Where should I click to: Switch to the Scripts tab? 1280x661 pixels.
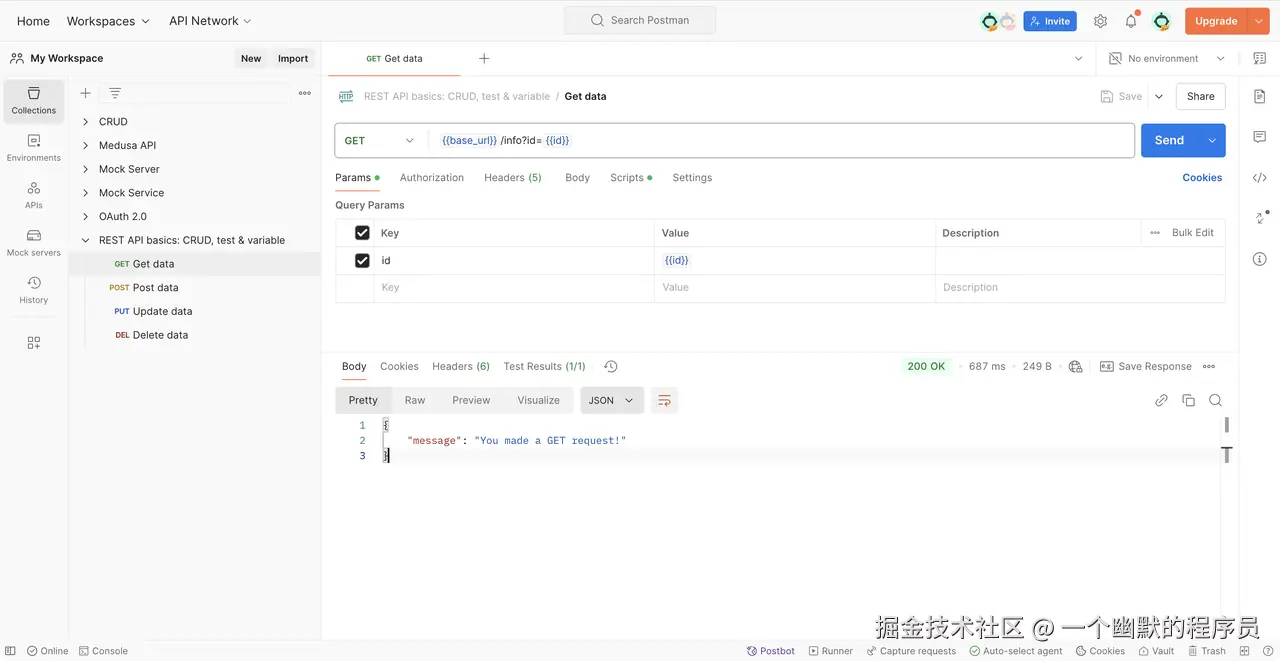pyautogui.click(x=630, y=178)
